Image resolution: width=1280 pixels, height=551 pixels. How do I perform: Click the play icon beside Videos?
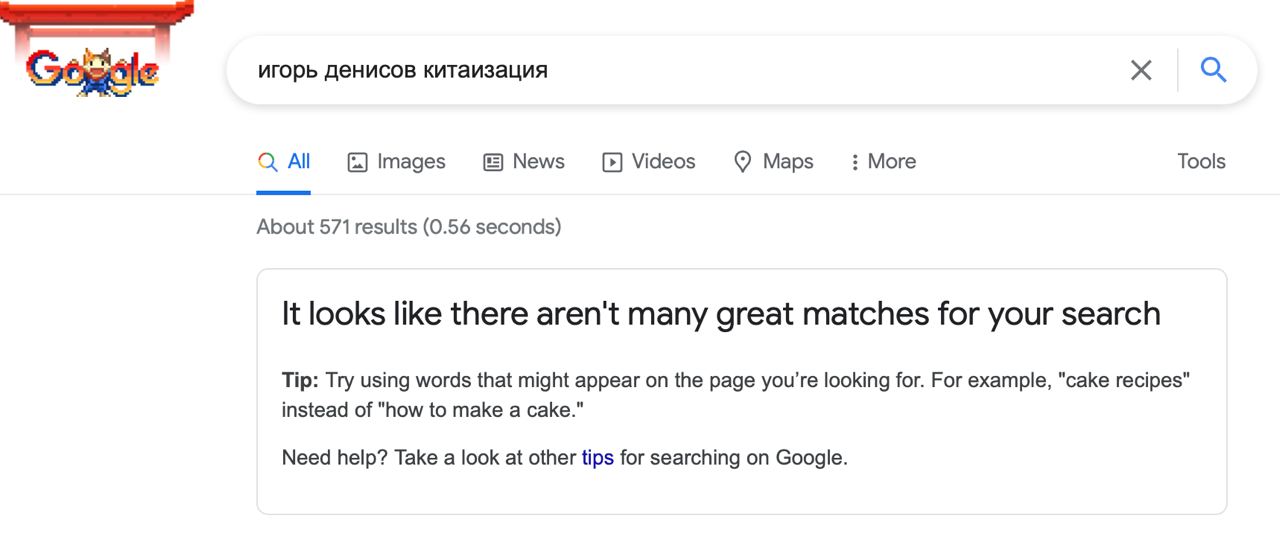coord(612,162)
